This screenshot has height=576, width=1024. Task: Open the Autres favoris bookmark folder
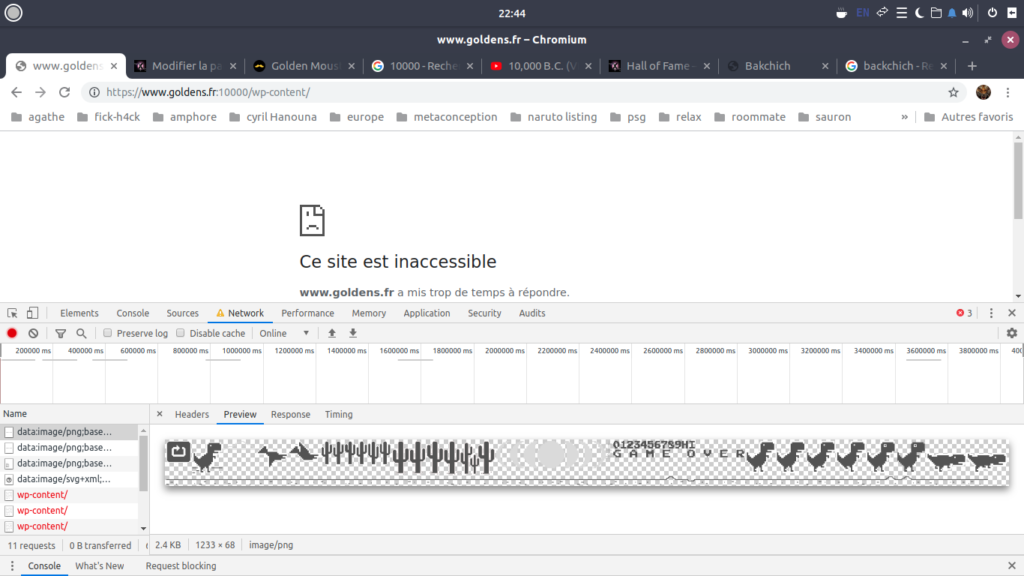pyautogui.click(x=969, y=117)
